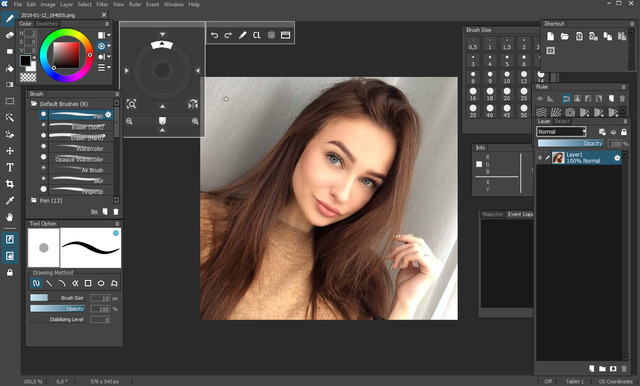The image size is (640, 386).
Task: Toggle Layer1 visibility eye
Action: [x=540, y=158]
